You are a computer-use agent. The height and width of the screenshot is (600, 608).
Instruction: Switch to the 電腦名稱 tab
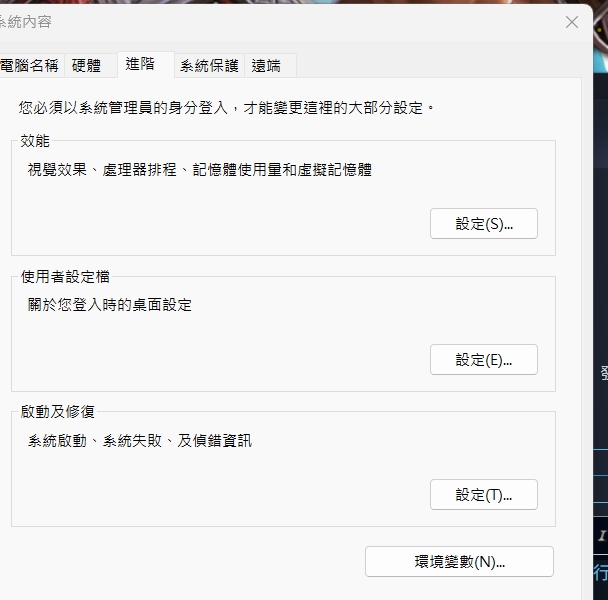point(30,66)
